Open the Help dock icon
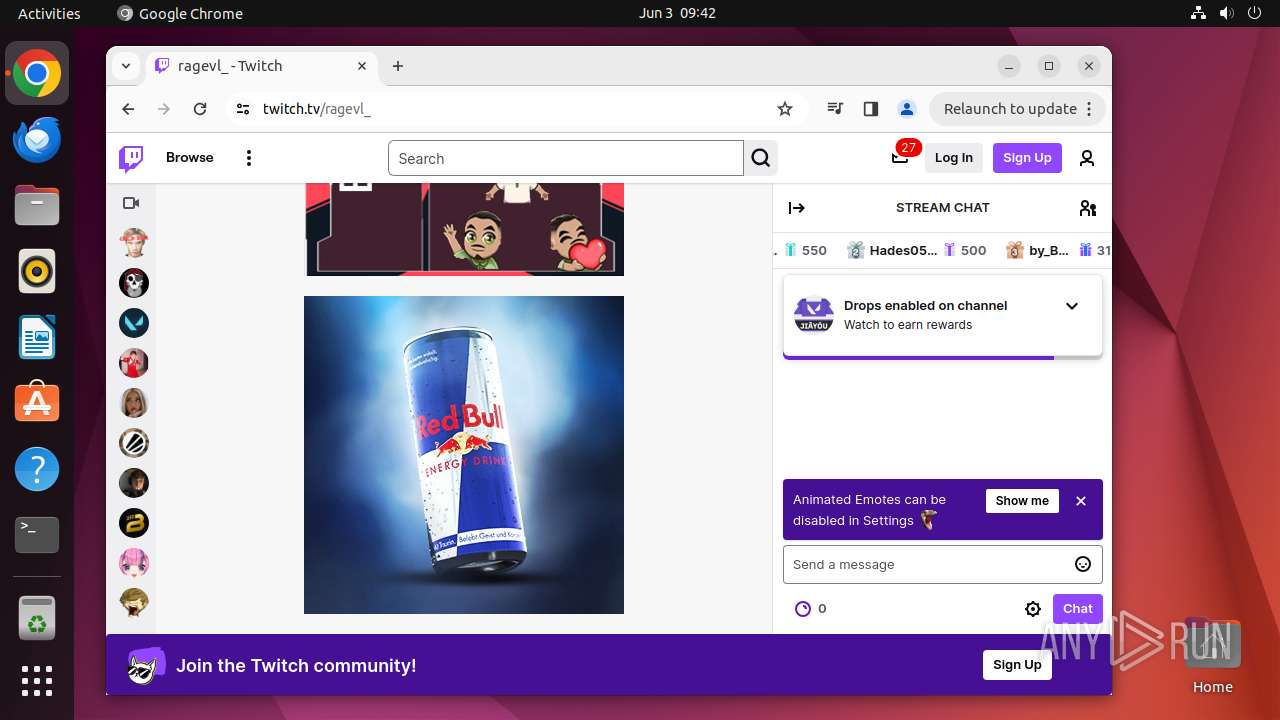1280x720 pixels. (37, 469)
